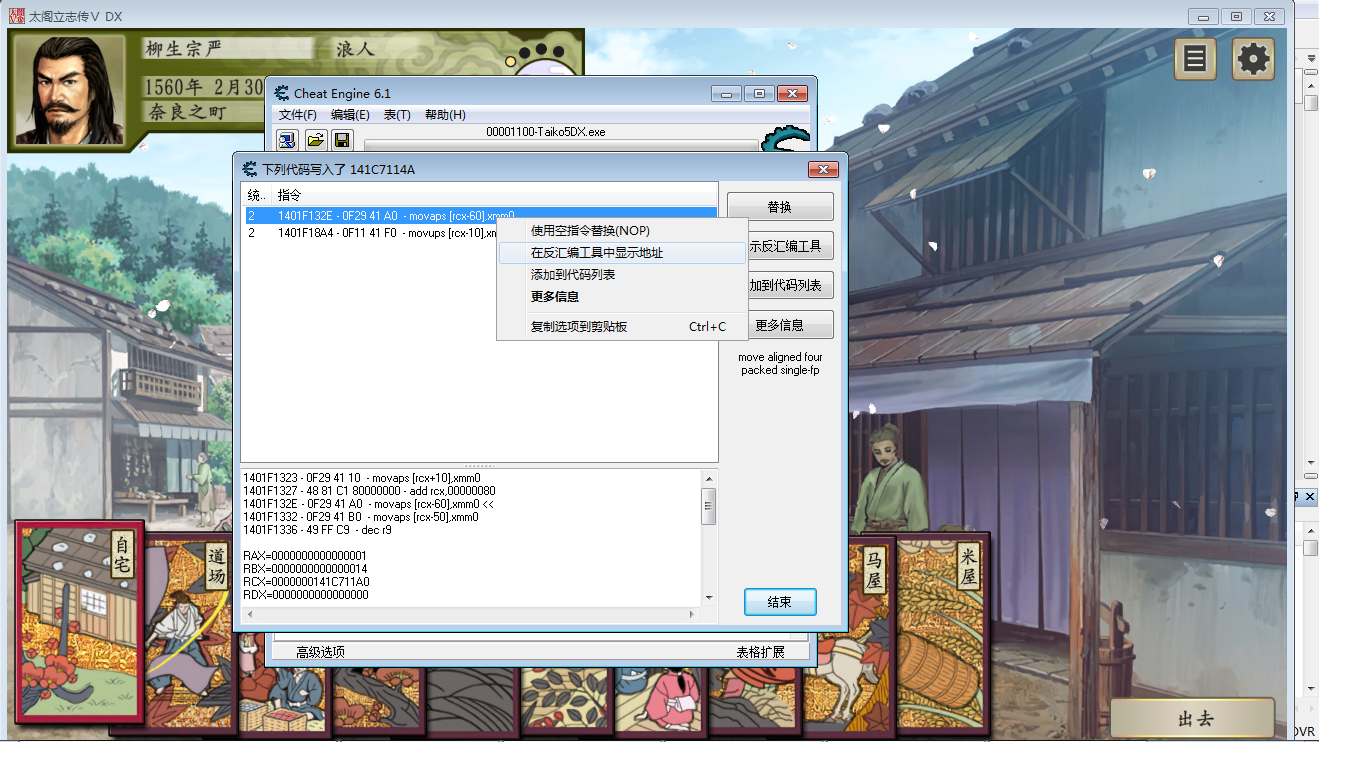
Task: Click the info pane scroll up arrow
Action: click(709, 477)
